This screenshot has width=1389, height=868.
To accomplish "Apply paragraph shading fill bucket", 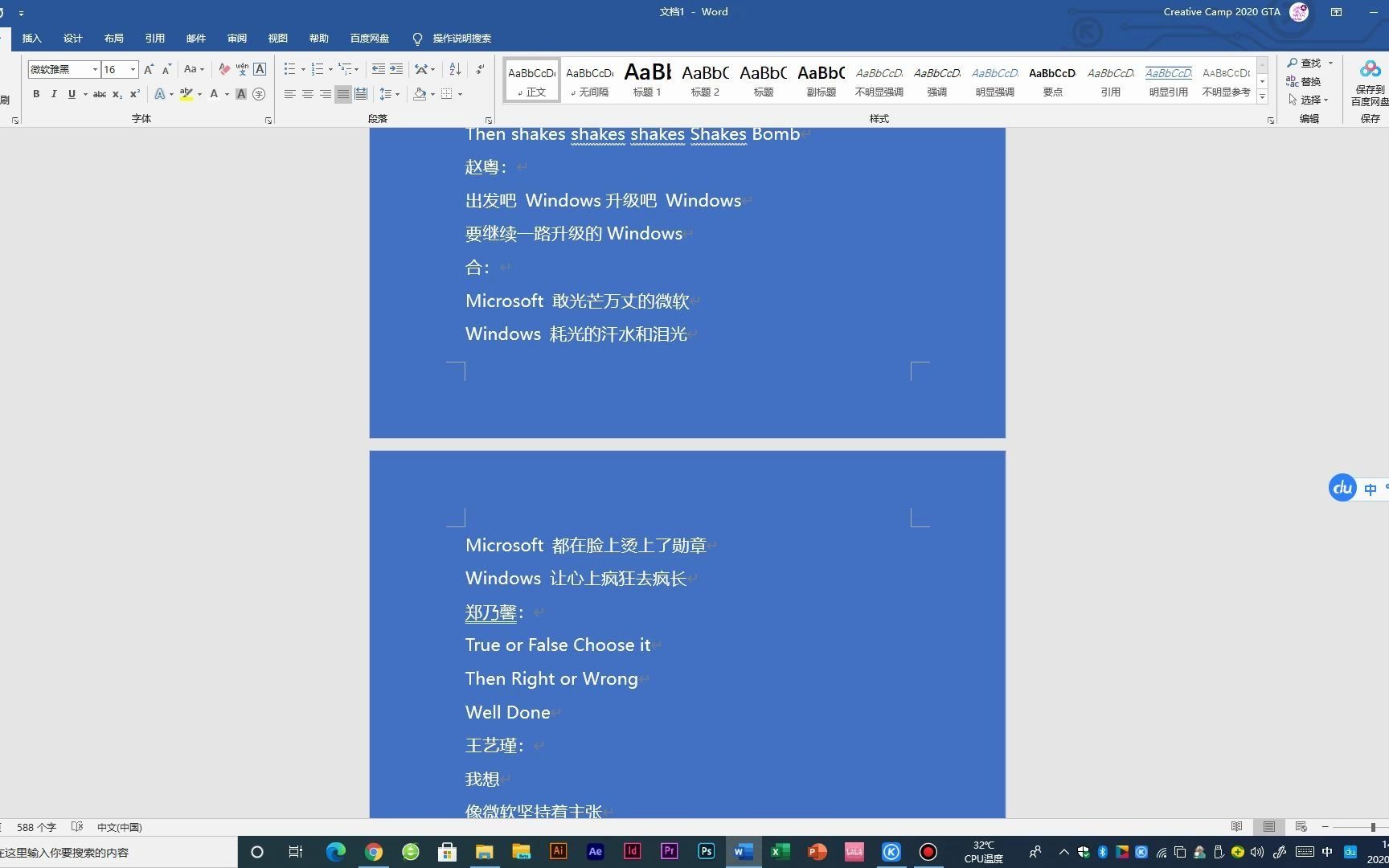I will [x=420, y=94].
